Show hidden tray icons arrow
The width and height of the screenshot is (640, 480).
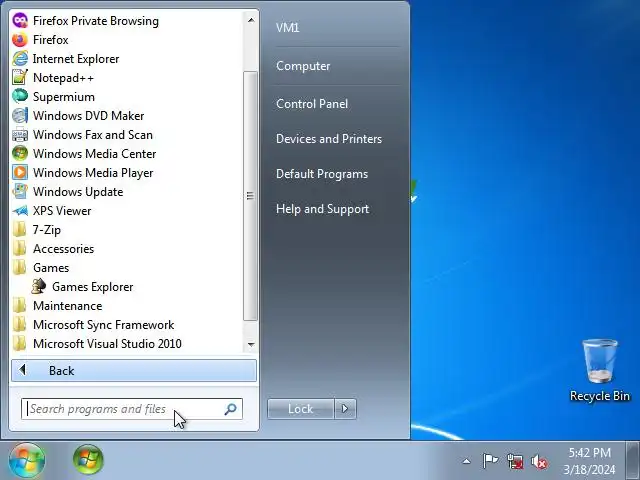pyautogui.click(x=467, y=461)
